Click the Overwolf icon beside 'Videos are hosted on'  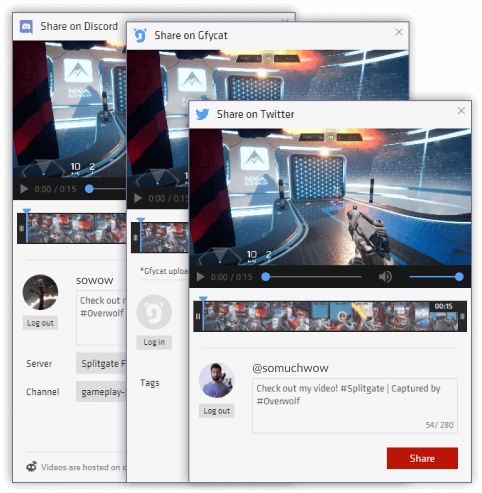pyautogui.click(x=32, y=467)
